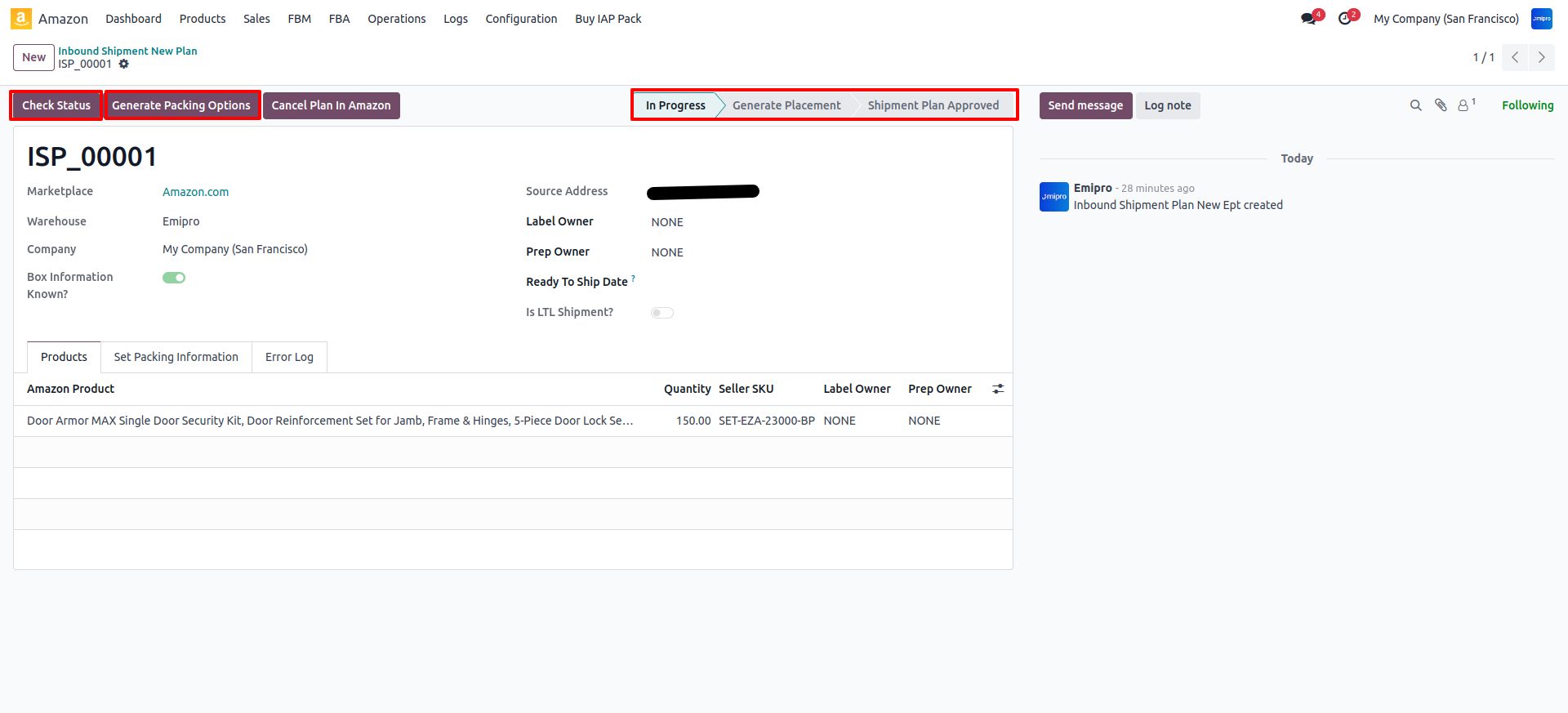Viewport: 1568px width, 713px height.
Task: Open the Operations menu
Action: click(396, 19)
